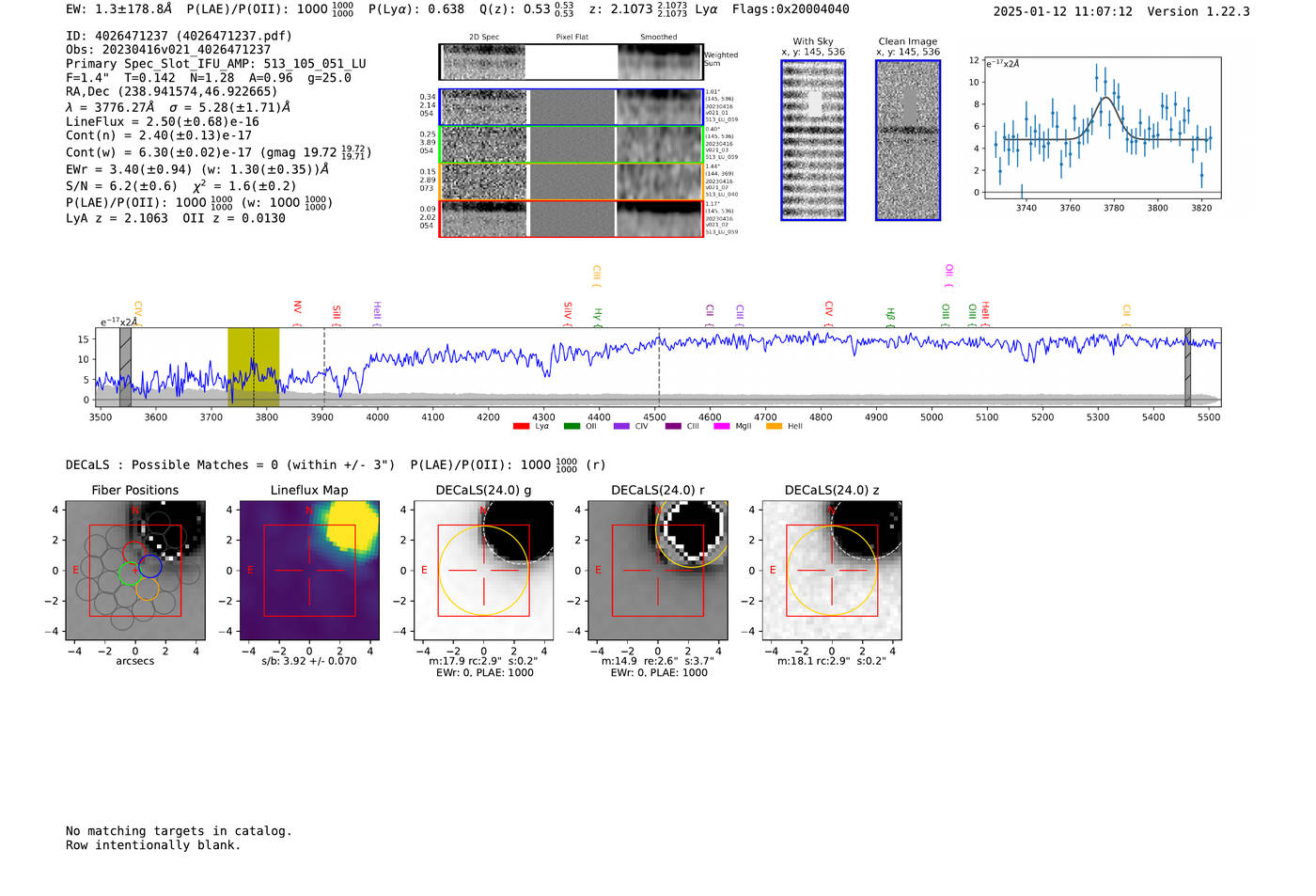
Task: Click the red NV line marker
Action: point(297,311)
